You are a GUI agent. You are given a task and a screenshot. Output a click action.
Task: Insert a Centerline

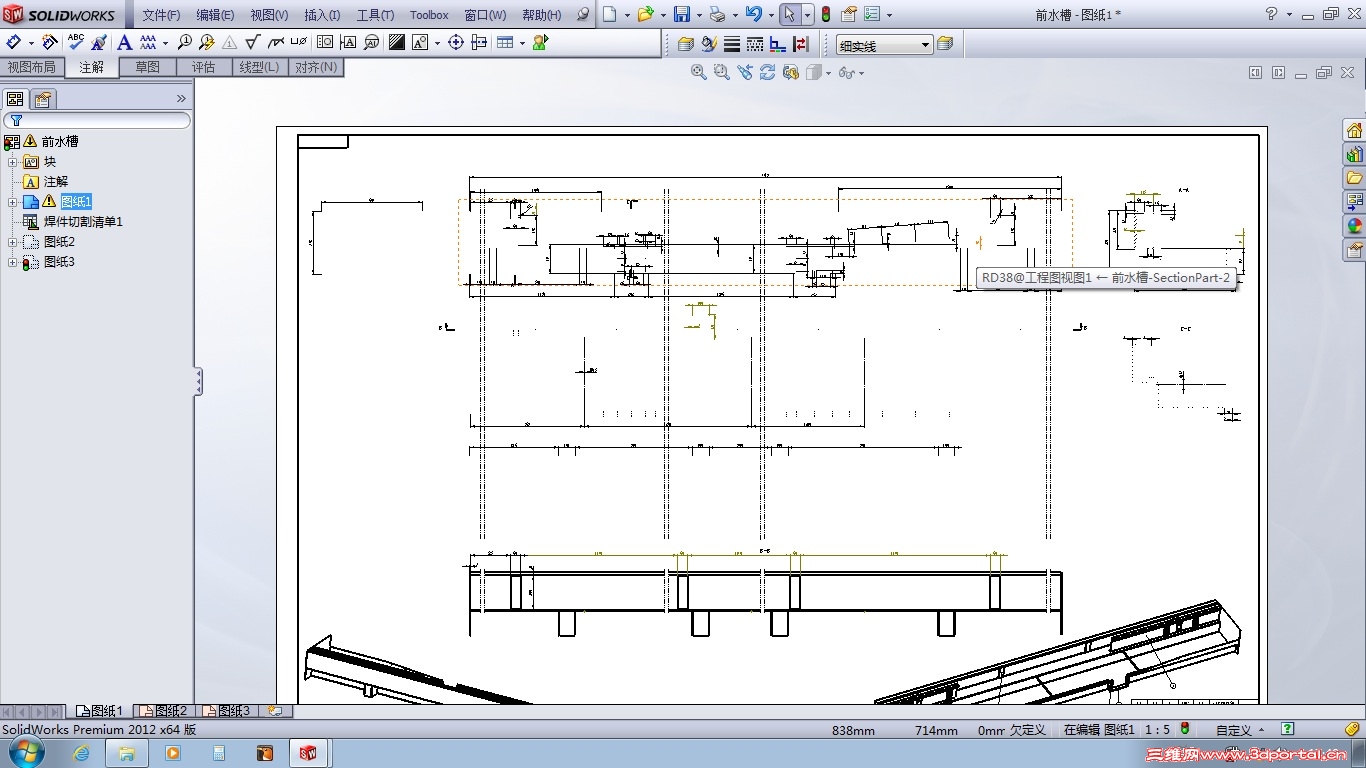[x=479, y=42]
